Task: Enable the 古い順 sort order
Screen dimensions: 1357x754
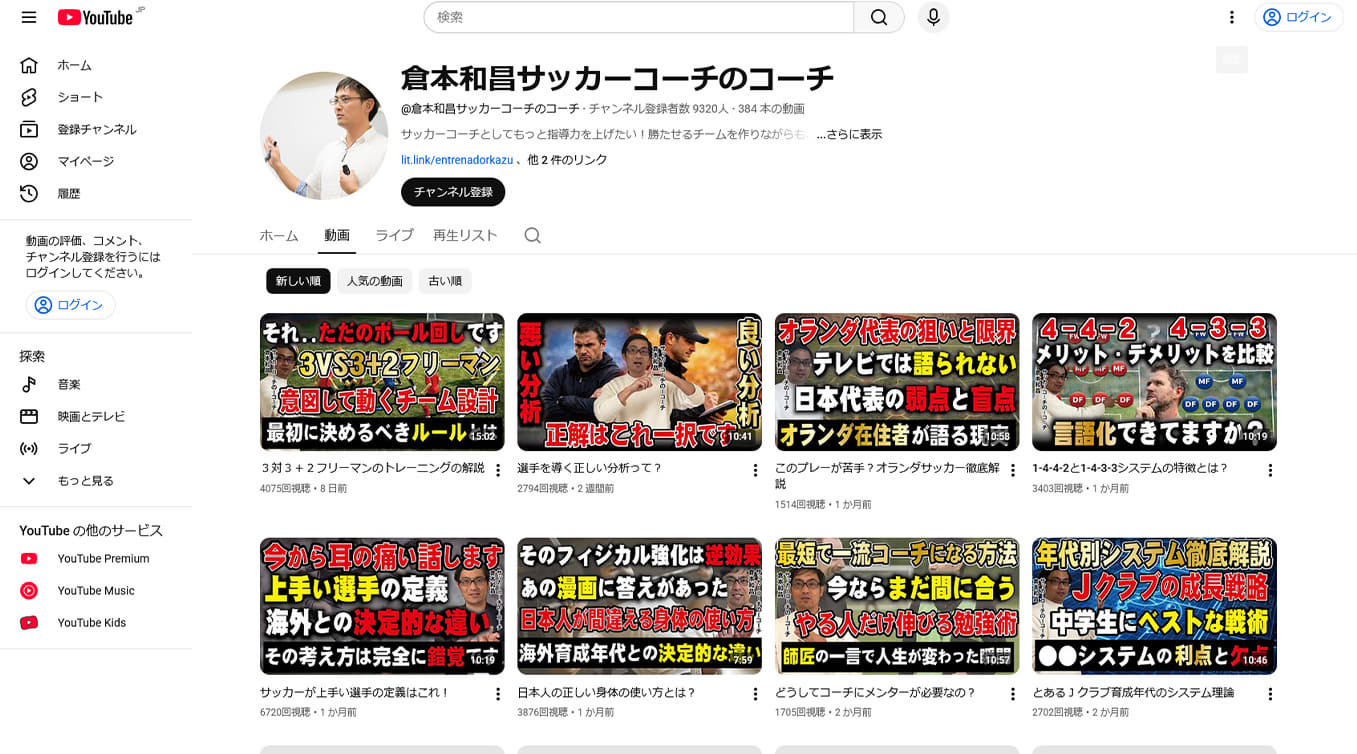Action: [x=444, y=281]
